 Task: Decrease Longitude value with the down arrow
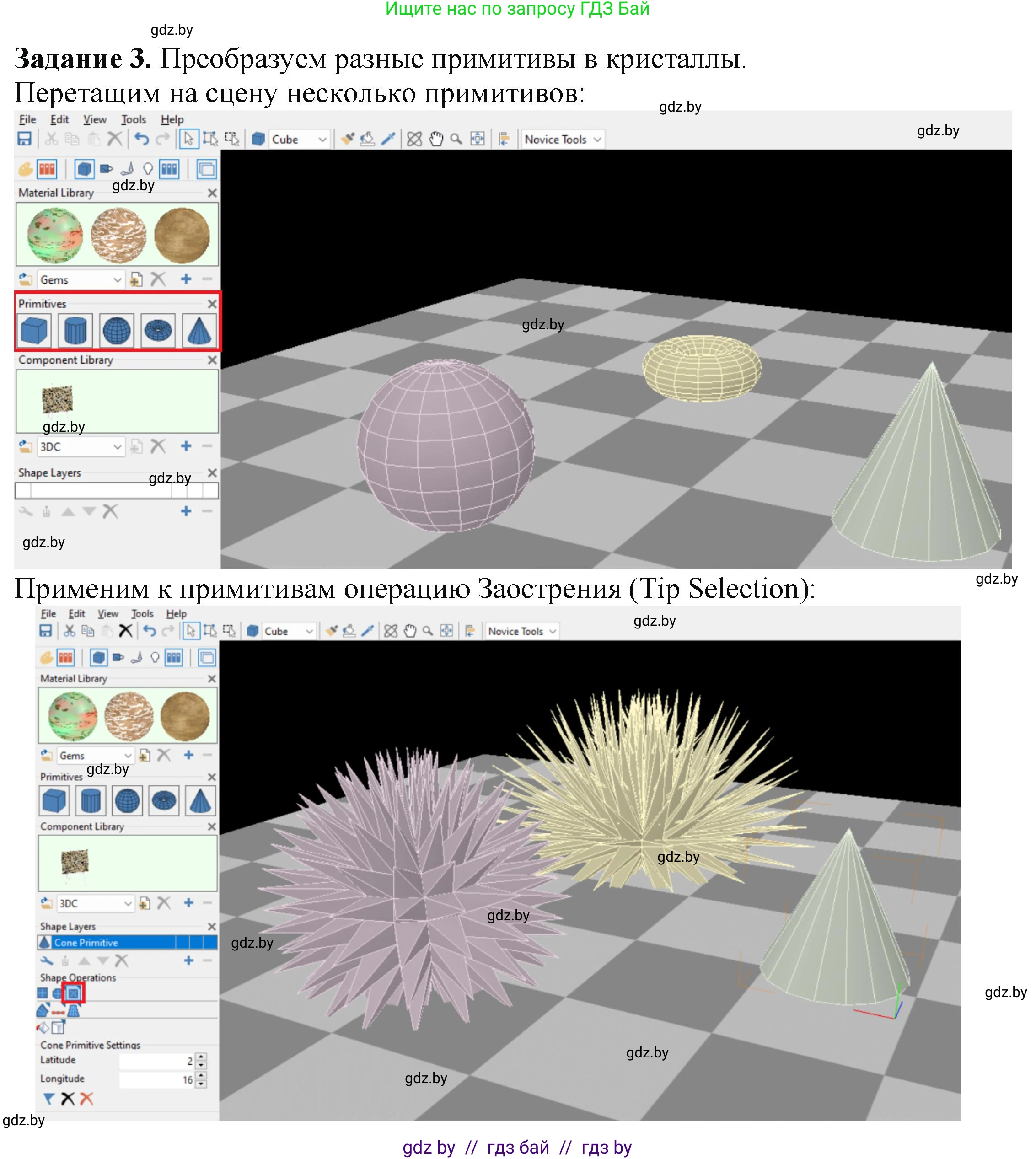pos(201,1084)
